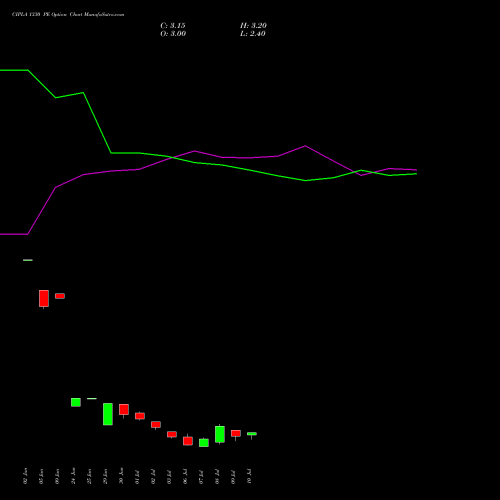The width and height of the screenshot is (500, 500).
Task: Click the red candle above 01 Jul
Action: tap(140, 416)
